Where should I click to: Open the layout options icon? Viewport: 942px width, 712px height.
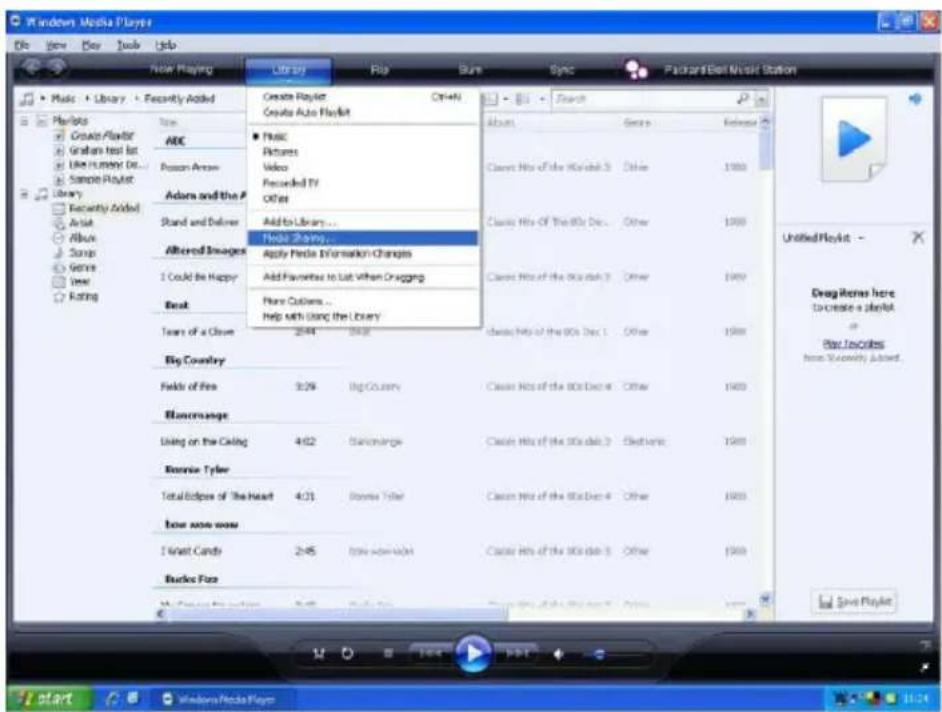[491, 99]
